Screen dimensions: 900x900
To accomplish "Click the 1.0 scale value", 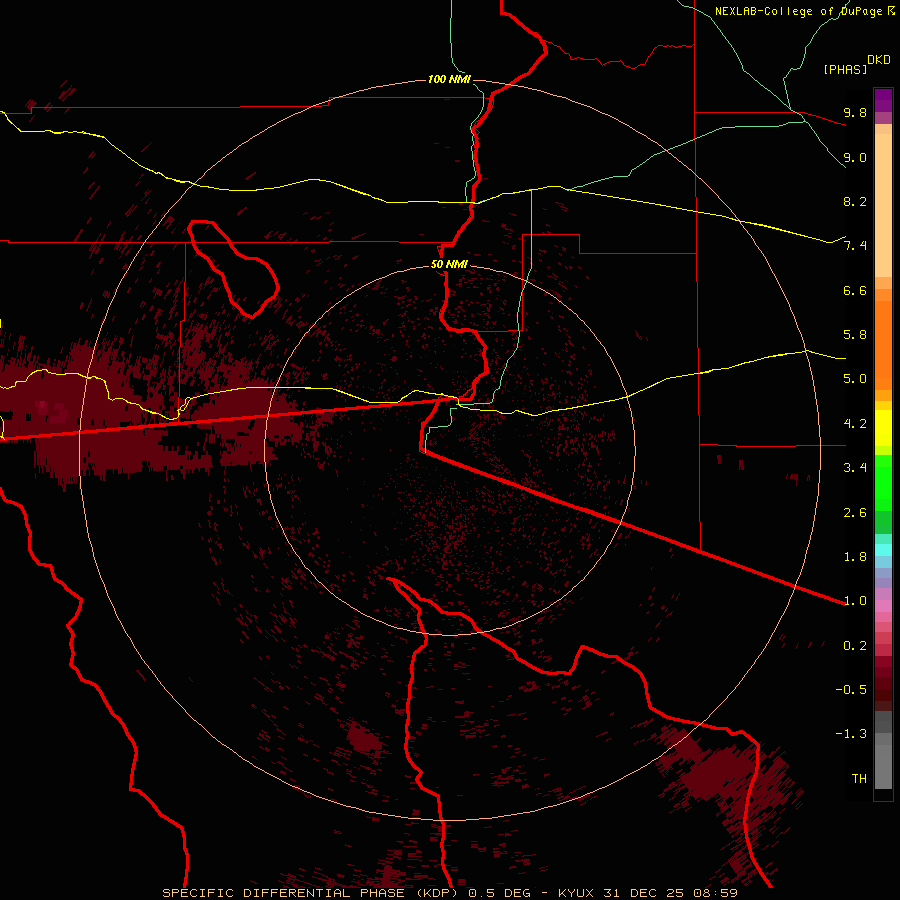I will click(855, 601).
